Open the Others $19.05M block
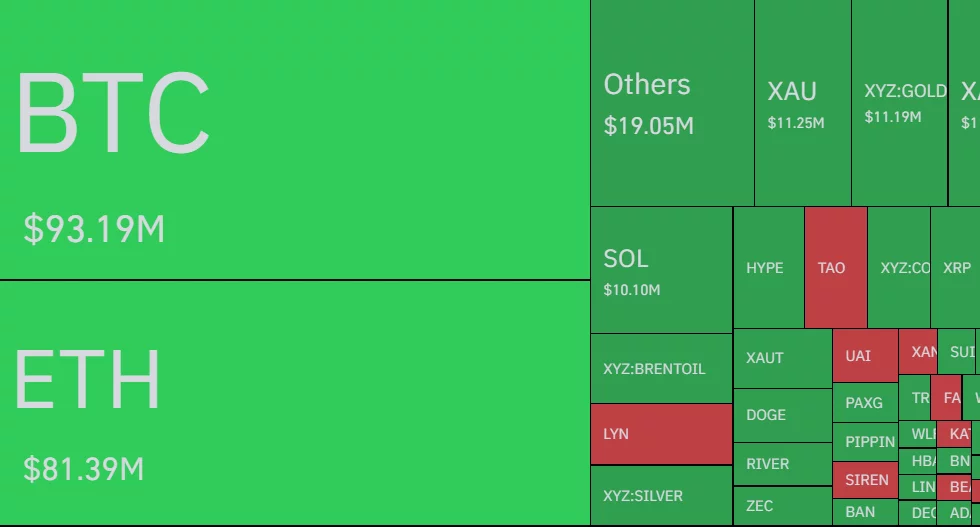This screenshot has width=980, height=527. 672,103
